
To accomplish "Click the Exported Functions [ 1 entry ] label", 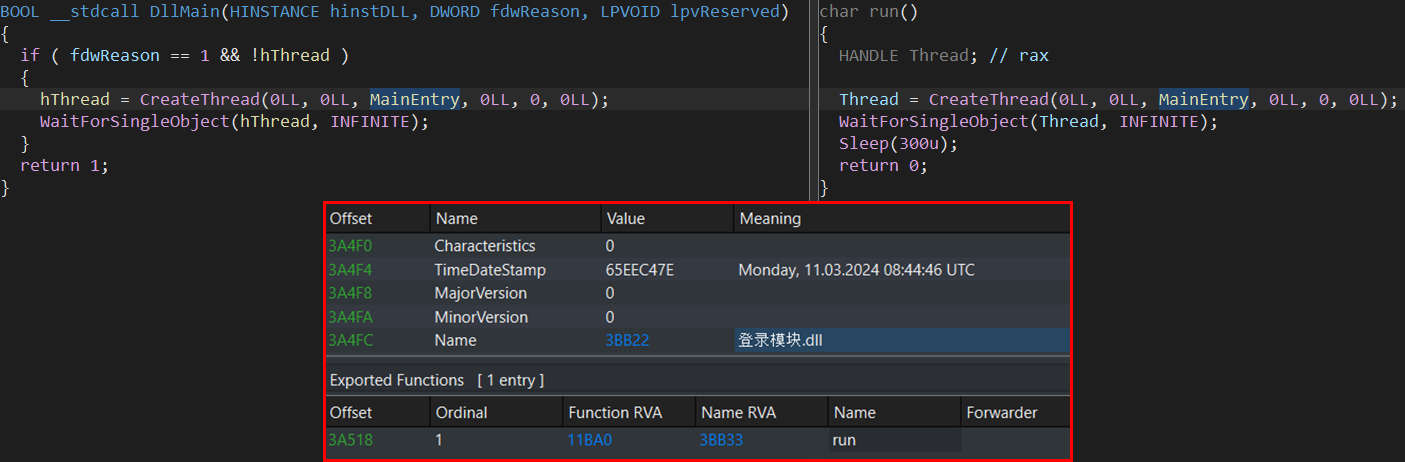I will (x=437, y=380).
